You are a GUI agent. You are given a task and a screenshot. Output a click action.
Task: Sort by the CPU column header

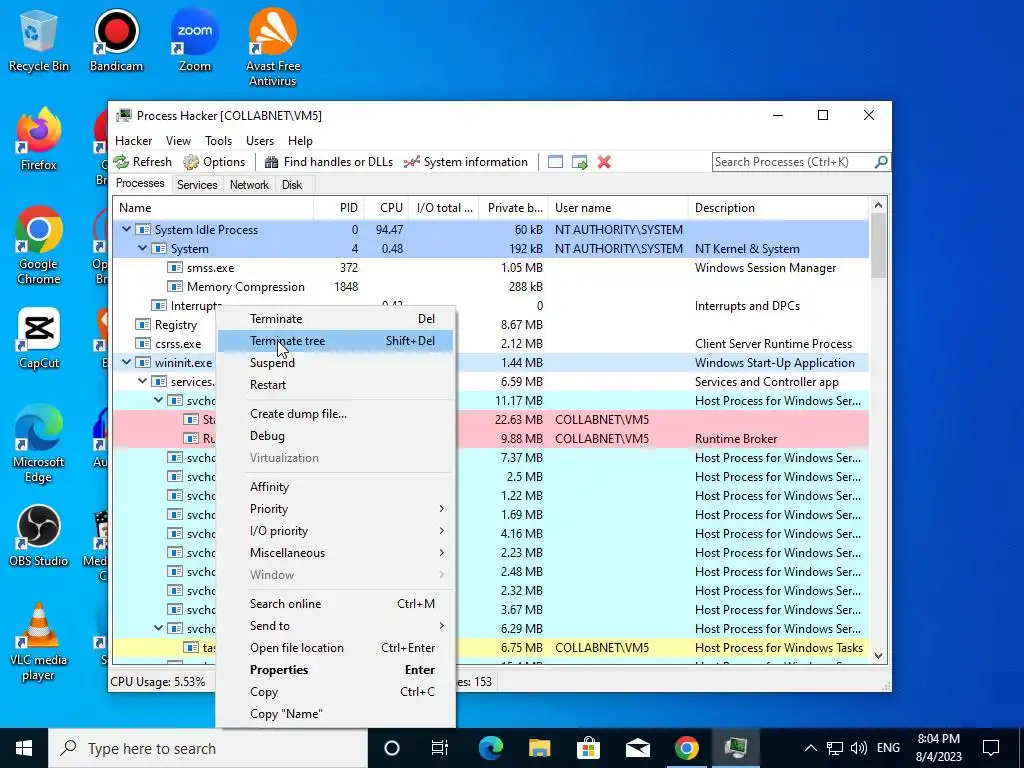click(387, 208)
